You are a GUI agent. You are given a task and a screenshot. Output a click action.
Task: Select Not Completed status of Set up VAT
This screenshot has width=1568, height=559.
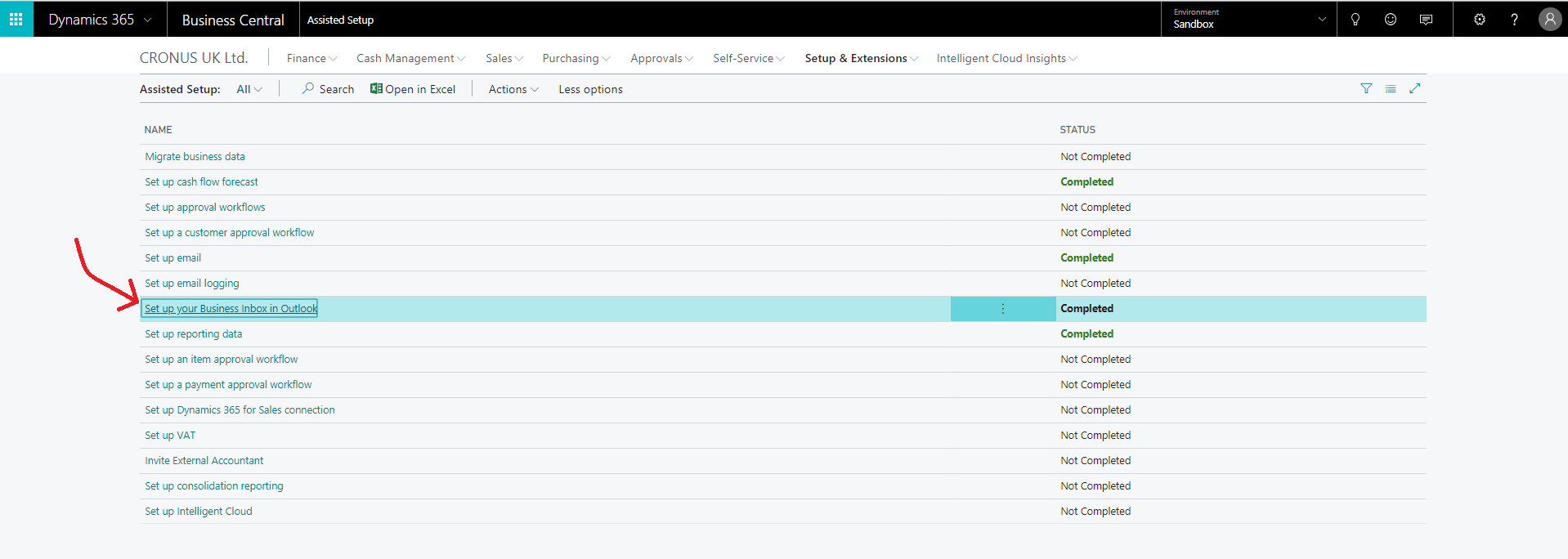point(1095,436)
